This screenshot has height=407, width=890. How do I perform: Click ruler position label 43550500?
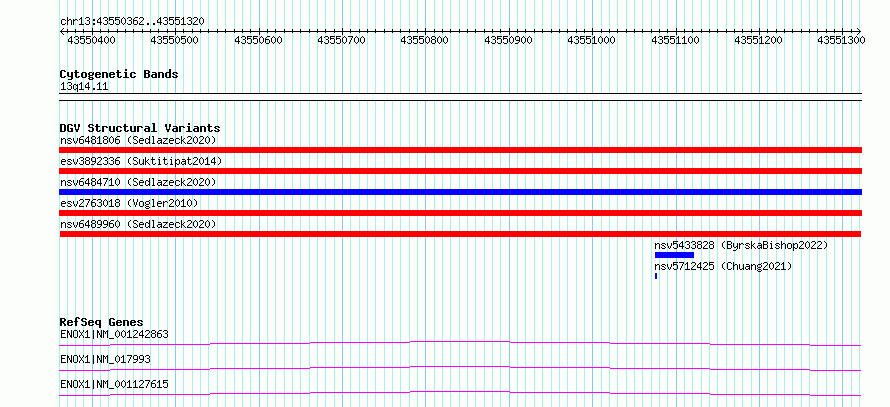point(175,40)
